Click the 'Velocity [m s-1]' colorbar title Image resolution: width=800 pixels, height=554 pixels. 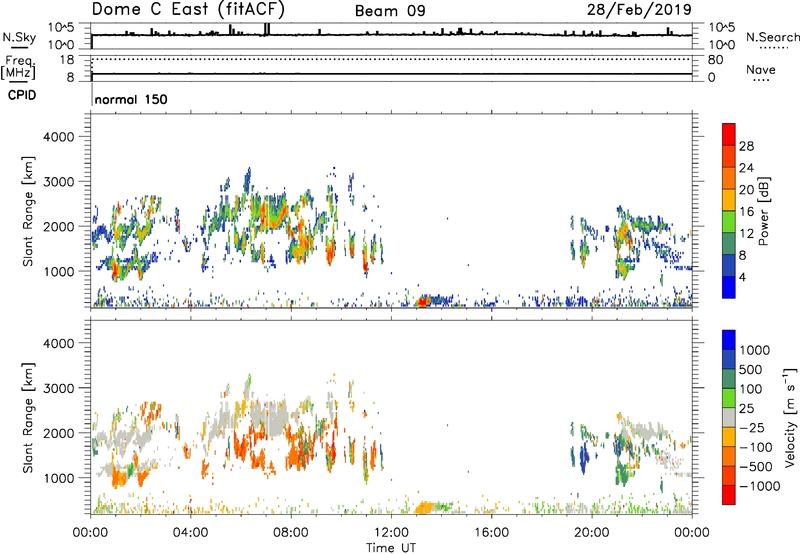[x=790, y=417]
